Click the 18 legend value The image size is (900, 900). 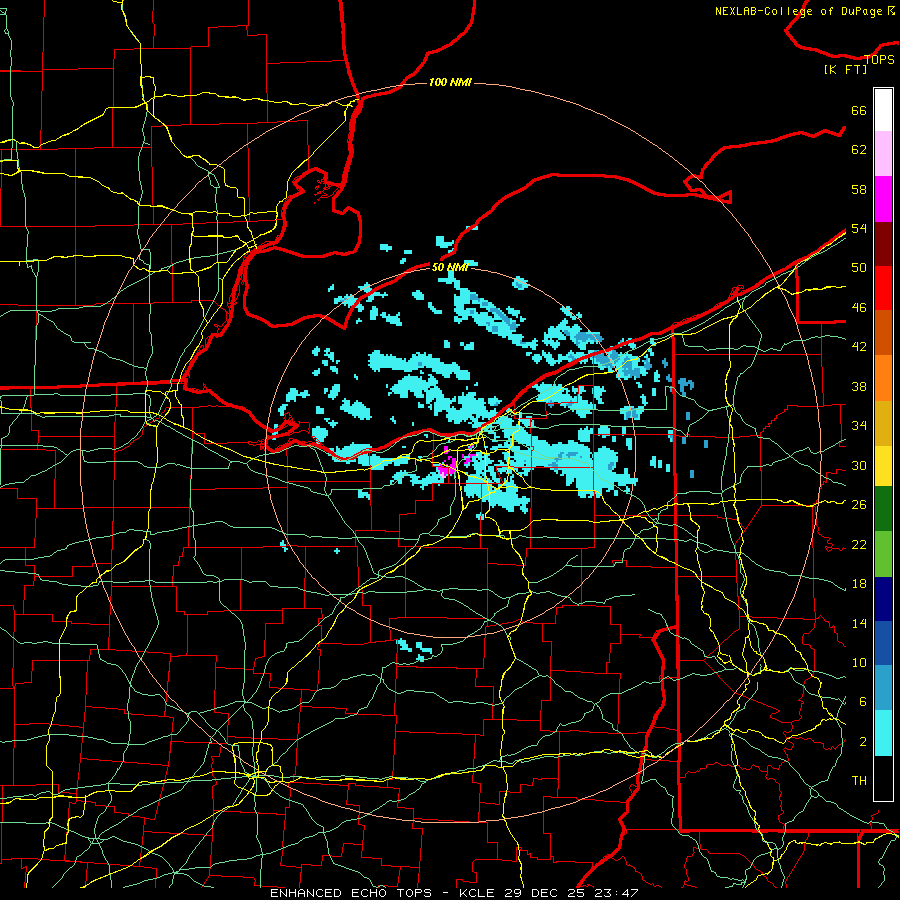[859, 584]
